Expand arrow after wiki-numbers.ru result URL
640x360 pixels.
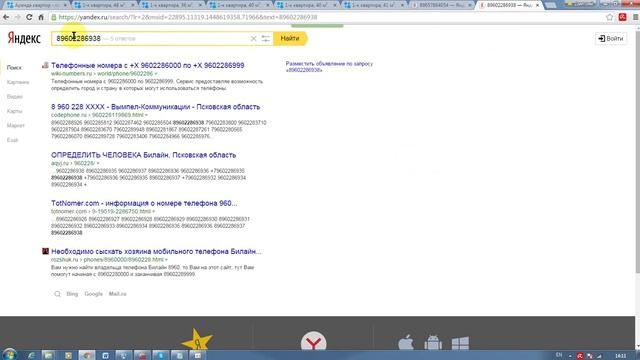click(156, 74)
